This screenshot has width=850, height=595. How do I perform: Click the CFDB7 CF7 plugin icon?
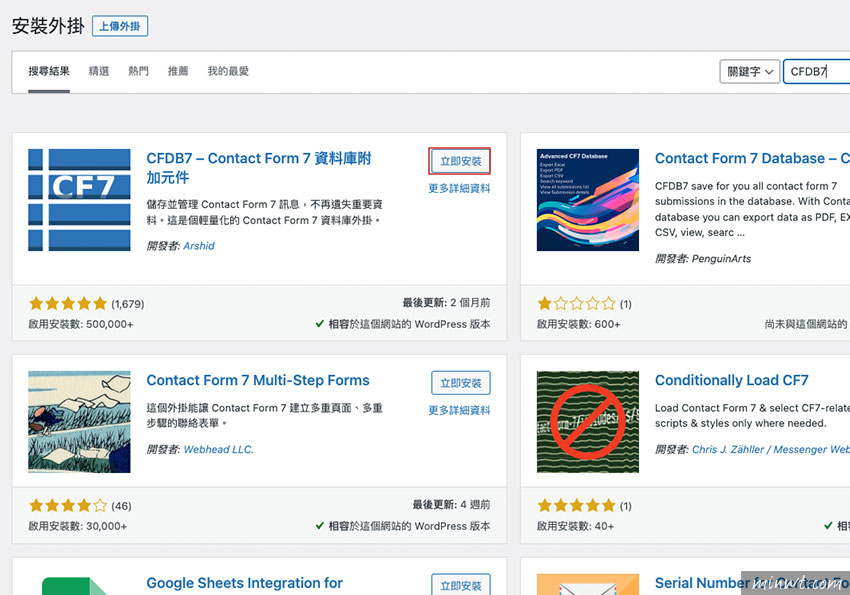(x=79, y=200)
